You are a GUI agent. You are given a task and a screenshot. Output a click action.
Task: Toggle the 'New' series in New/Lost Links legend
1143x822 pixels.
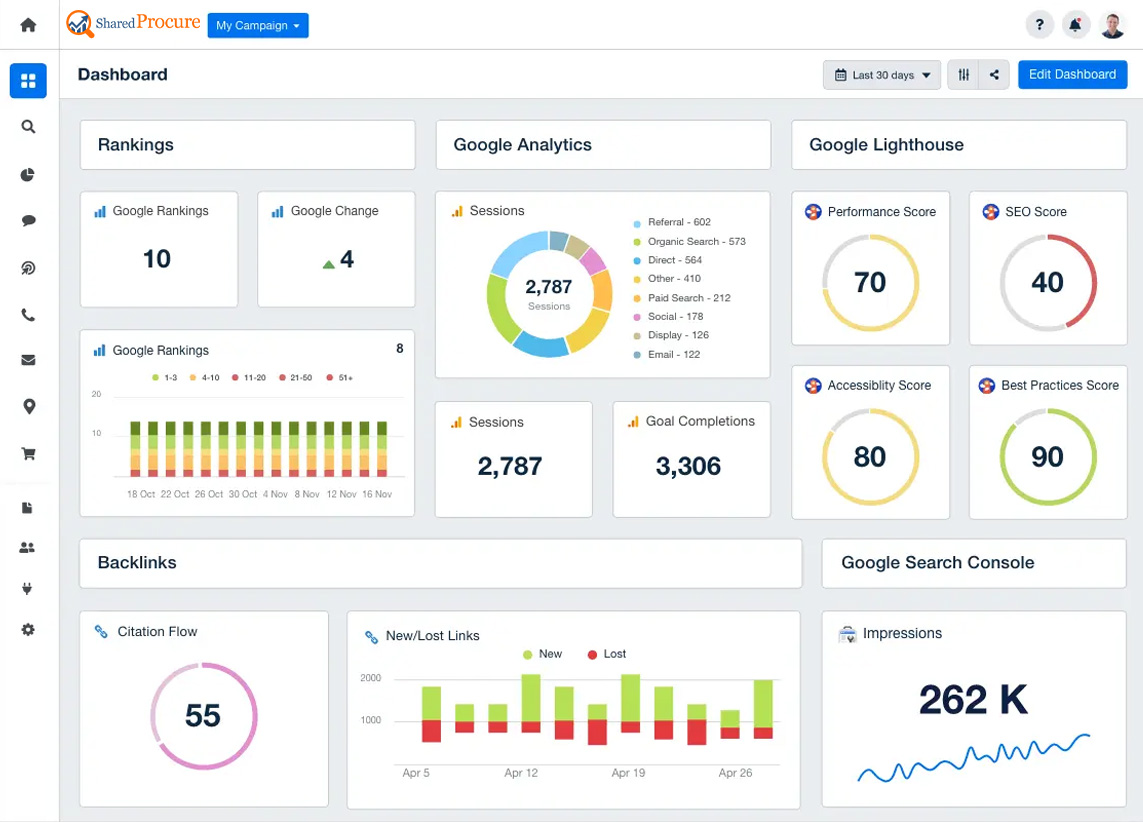pos(542,654)
